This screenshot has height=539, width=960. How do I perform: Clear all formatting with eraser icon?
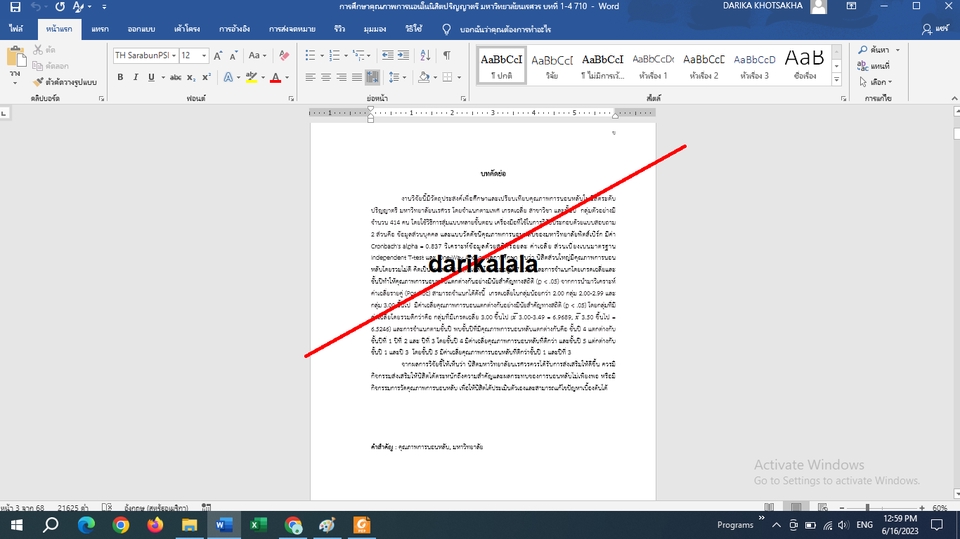point(283,56)
